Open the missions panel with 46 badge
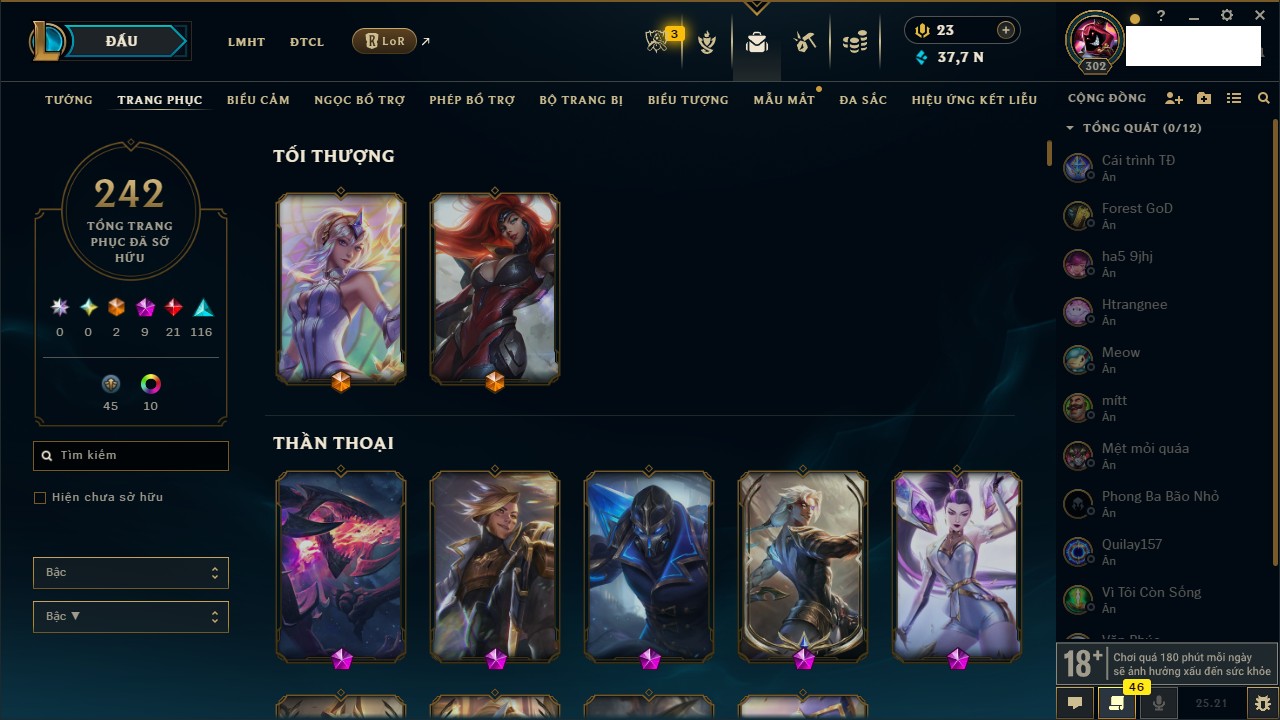This screenshot has height=720, width=1280. pos(1117,703)
